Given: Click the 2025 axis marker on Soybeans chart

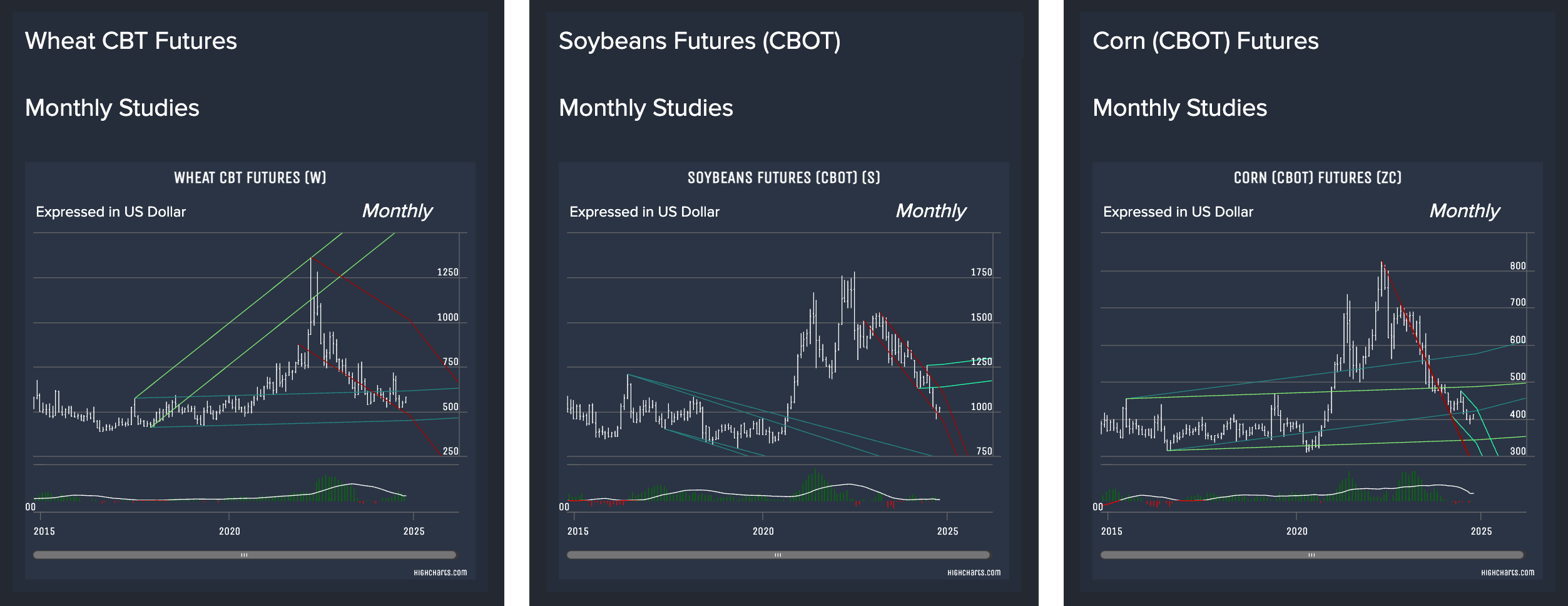Looking at the screenshot, I should point(947,531).
